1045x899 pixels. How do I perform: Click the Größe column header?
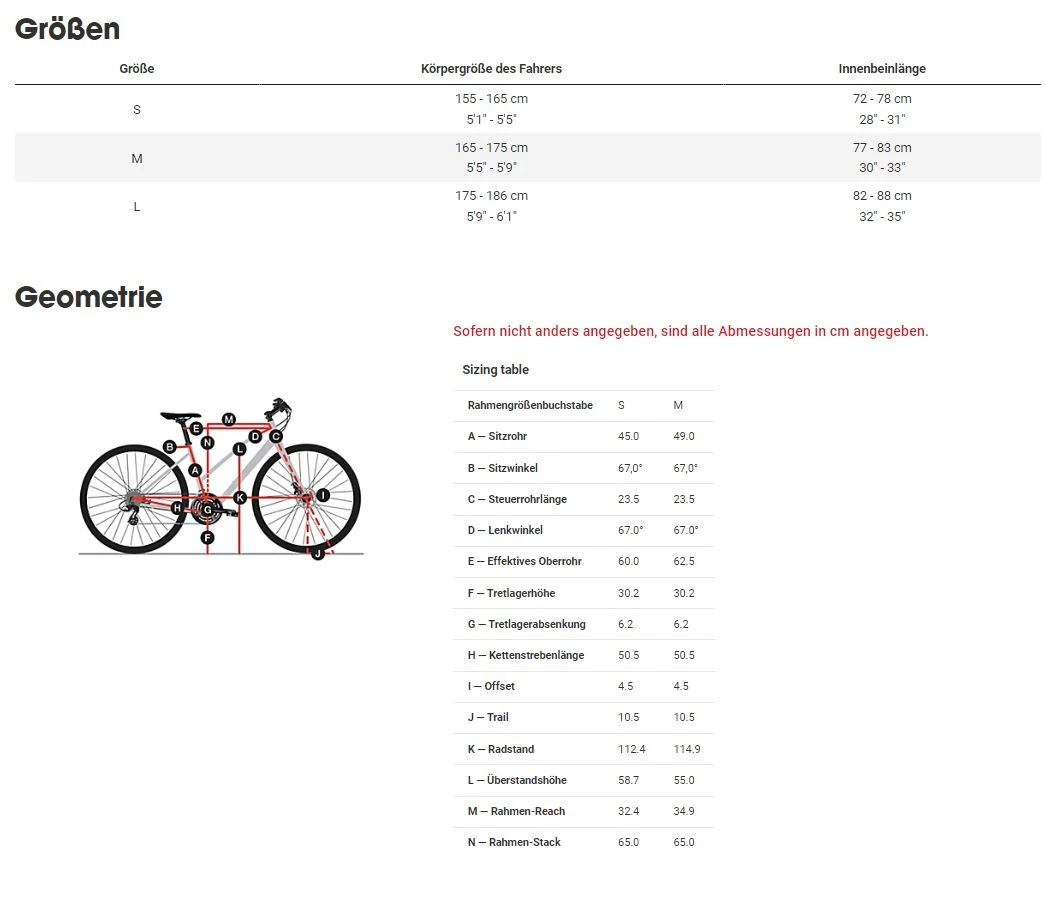click(137, 69)
